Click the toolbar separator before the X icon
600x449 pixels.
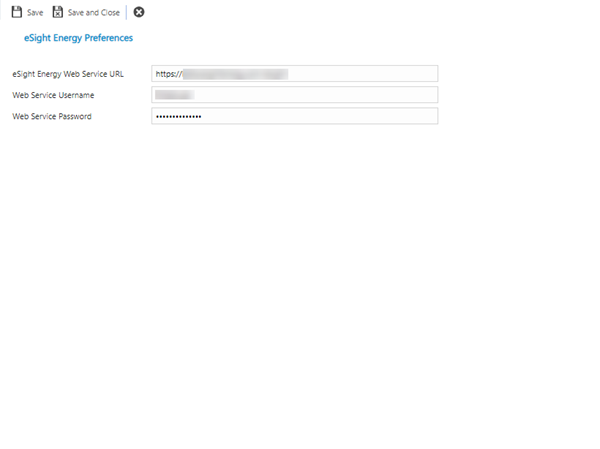pos(126,12)
